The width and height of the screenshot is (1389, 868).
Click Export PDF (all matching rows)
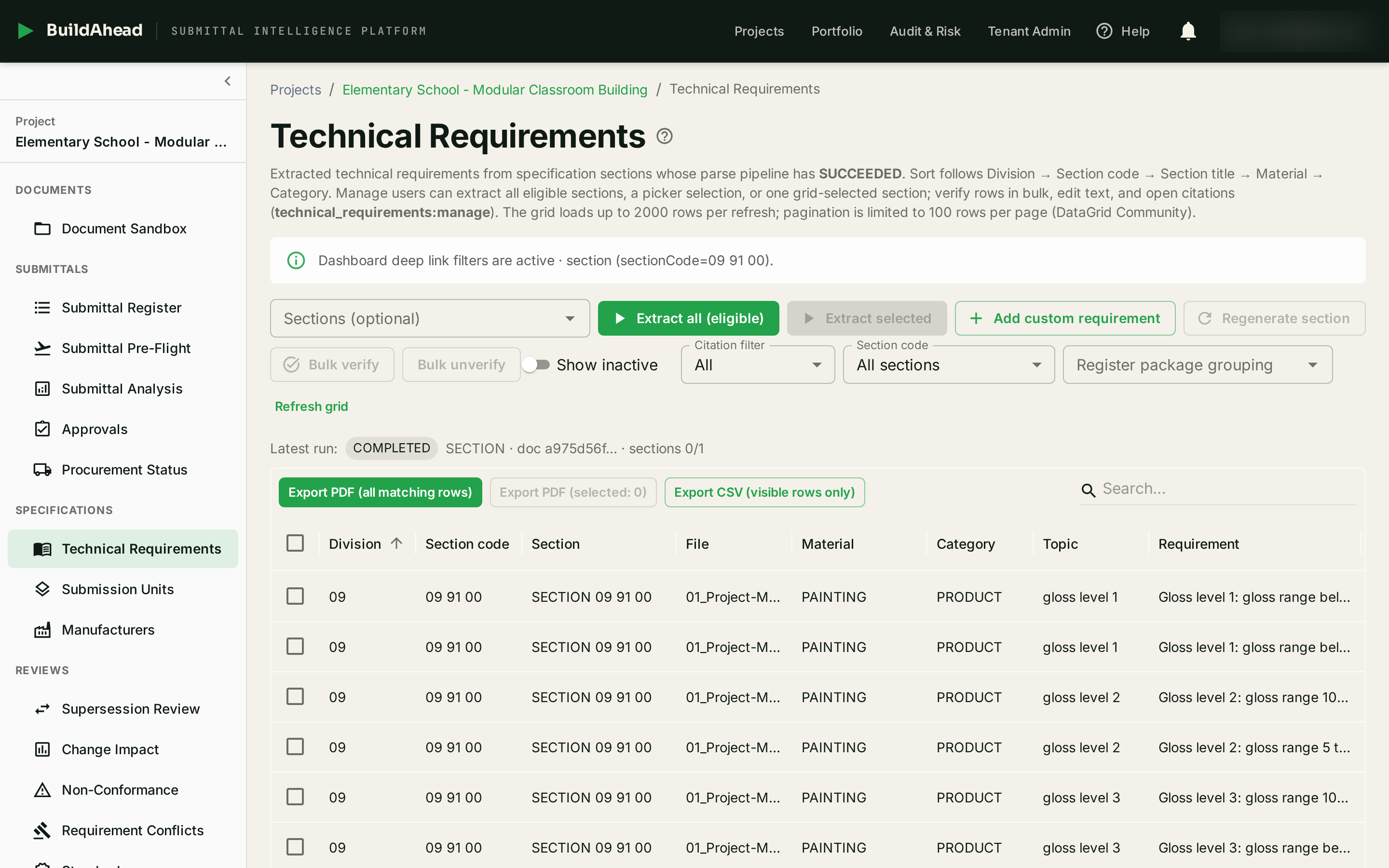pos(380,492)
